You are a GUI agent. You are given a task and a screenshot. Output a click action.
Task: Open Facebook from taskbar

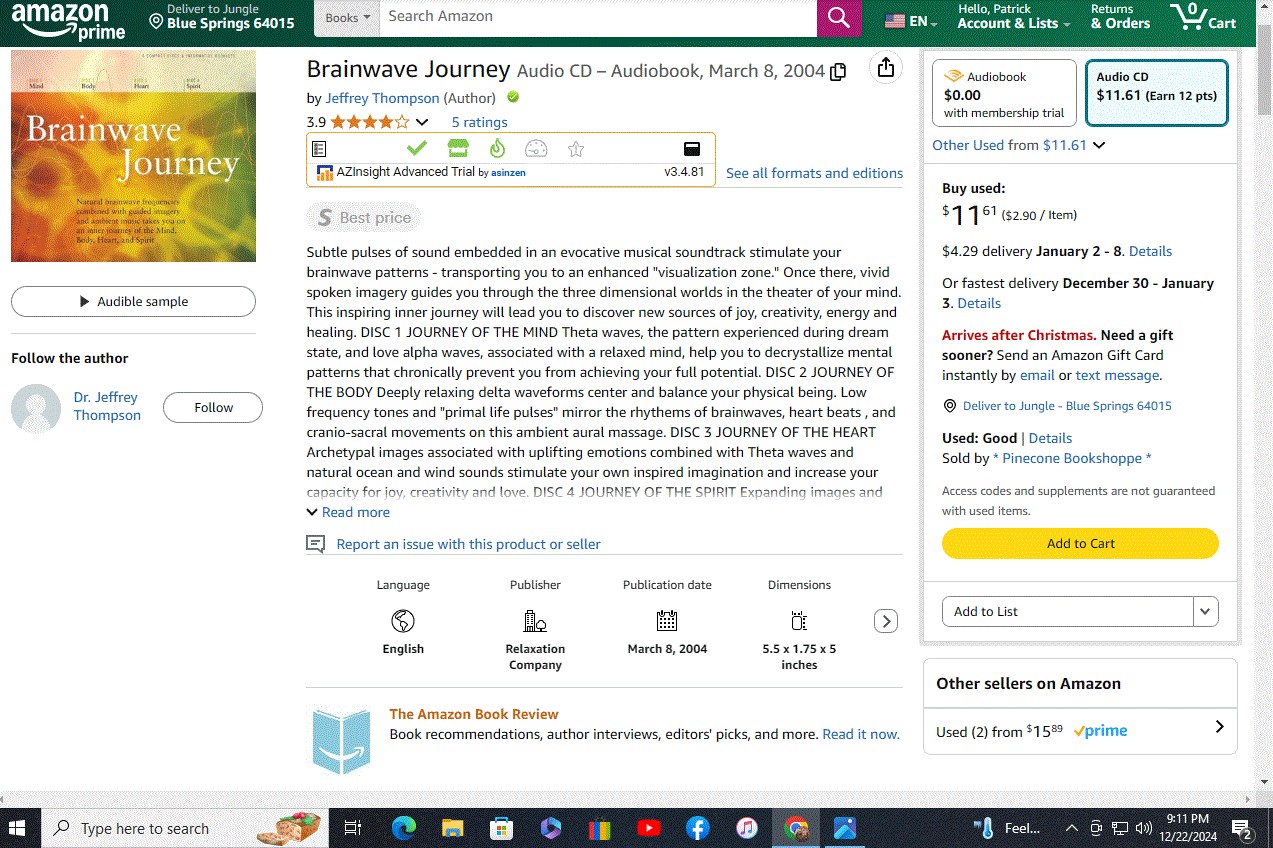point(698,828)
